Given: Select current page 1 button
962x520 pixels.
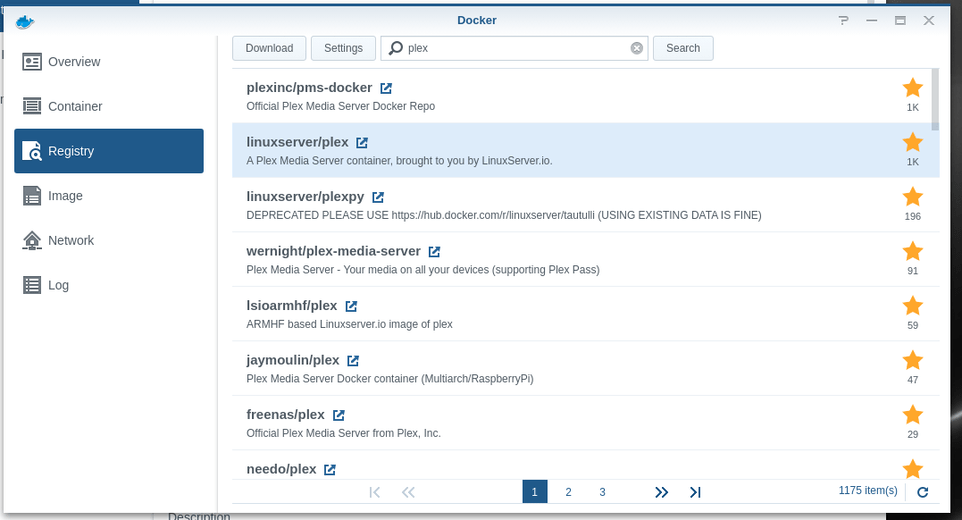Looking at the screenshot, I should coord(535,492).
